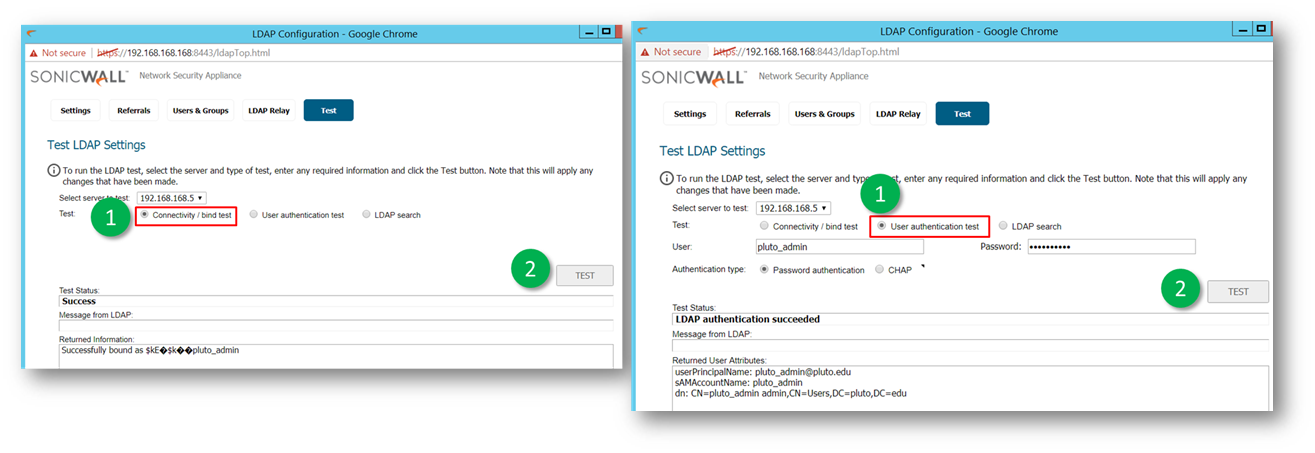Expand the server selection dropdown in right window

tap(793, 208)
